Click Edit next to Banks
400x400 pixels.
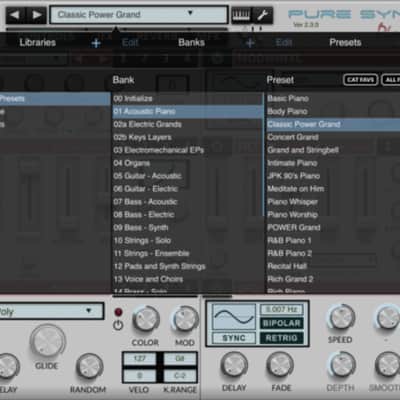click(284, 43)
